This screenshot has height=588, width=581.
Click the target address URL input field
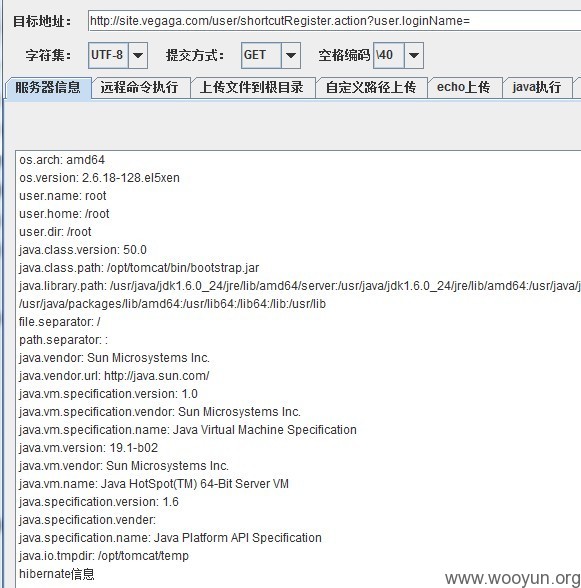pos(335,21)
